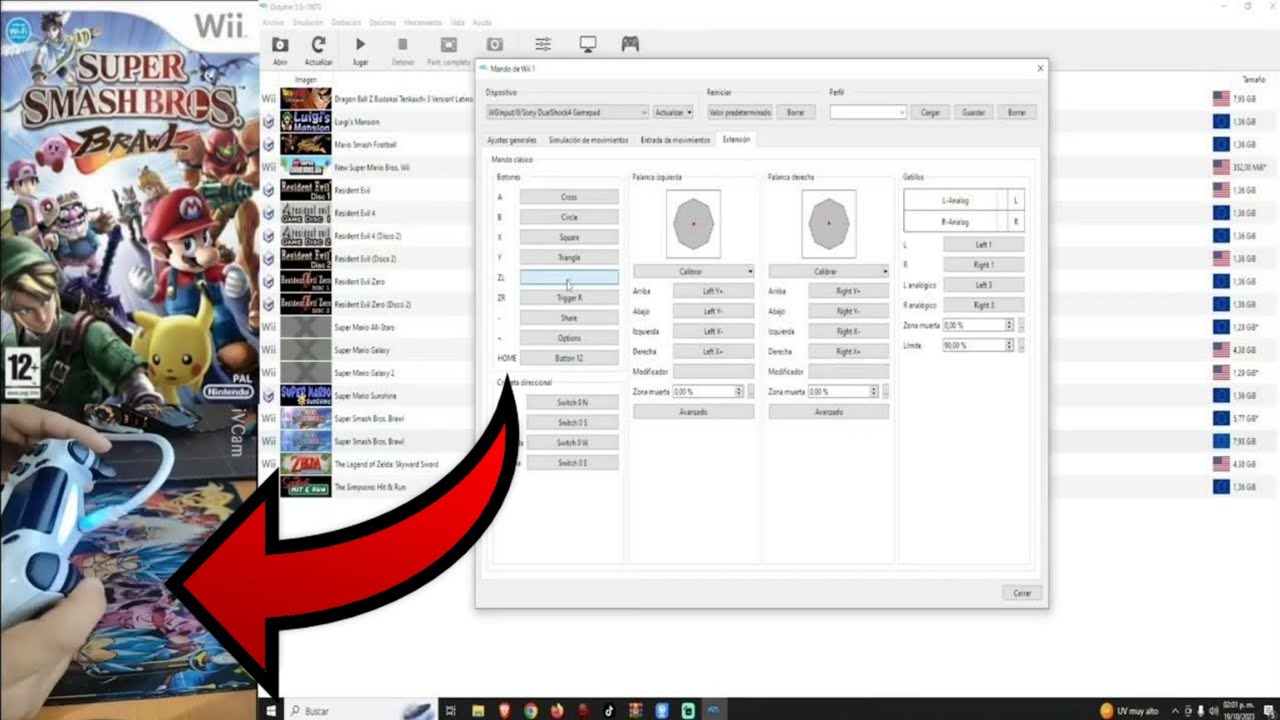Select the Luigi's Mansion game thumbnail
The height and width of the screenshot is (720, 1280).
(x=305, y=122)
